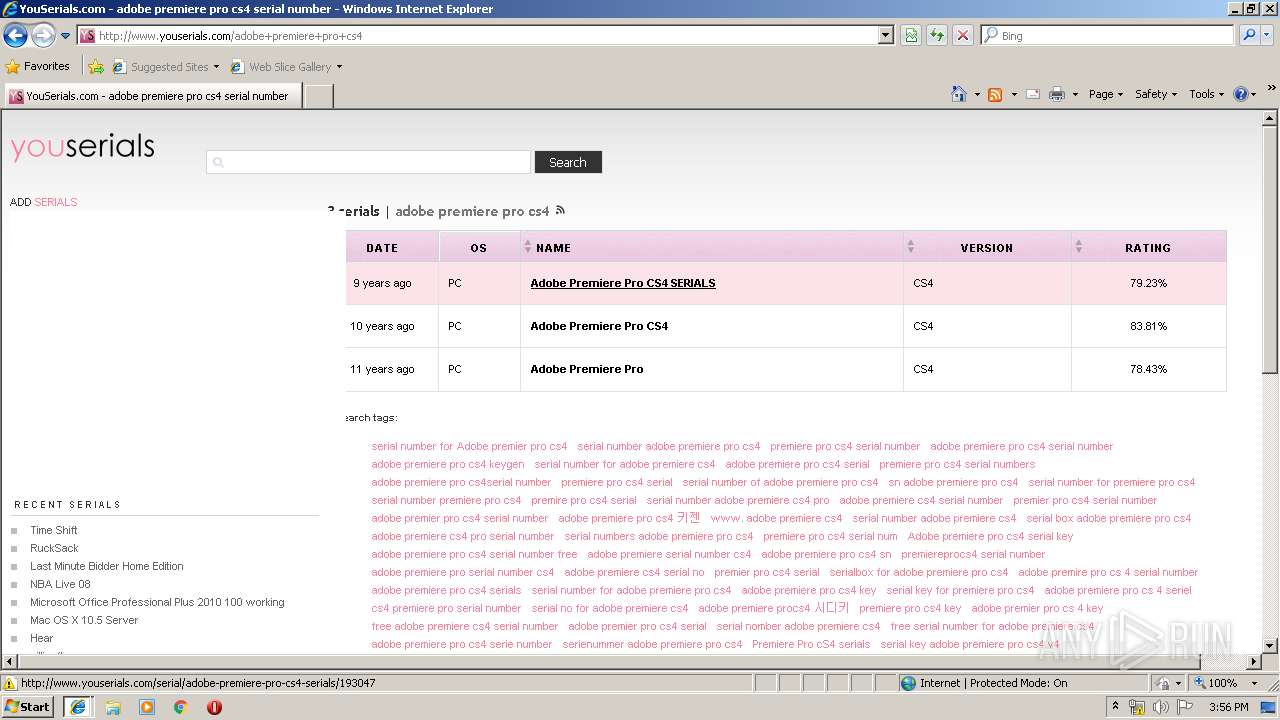Click the search tag adobe premiere pro cs4 keygen
Image resolution: width=1280 pixels, height=720 pixels.
click(x=448, y=464)
